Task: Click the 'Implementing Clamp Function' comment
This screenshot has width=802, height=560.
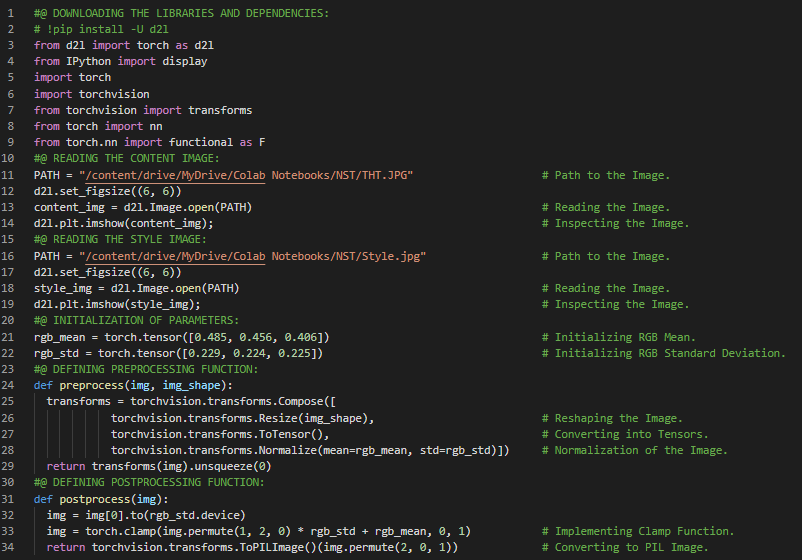Action: 644,531
